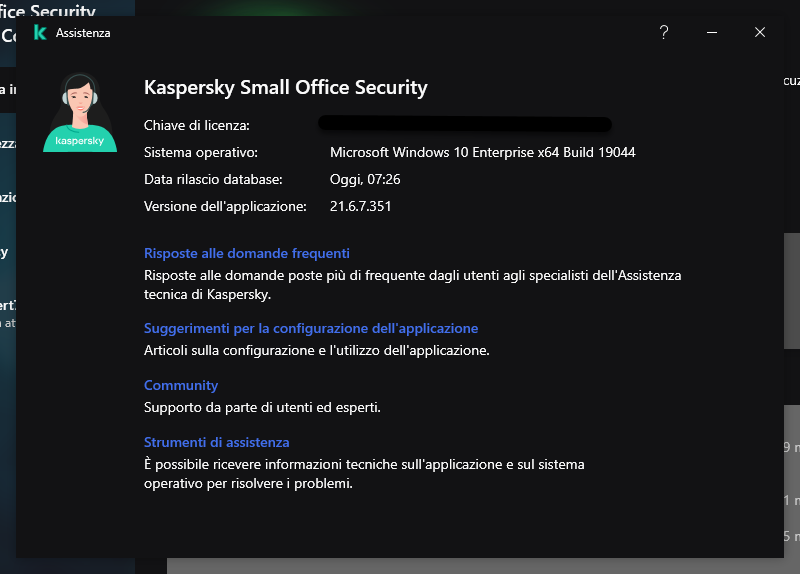This screenshot has height=574, width=800.
Task: Click the support agent headset avatar
Action: coord(80,112)
